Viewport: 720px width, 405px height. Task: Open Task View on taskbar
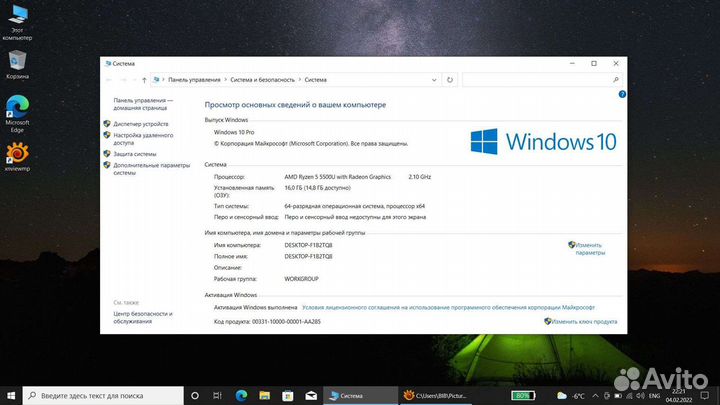(218, 395)
